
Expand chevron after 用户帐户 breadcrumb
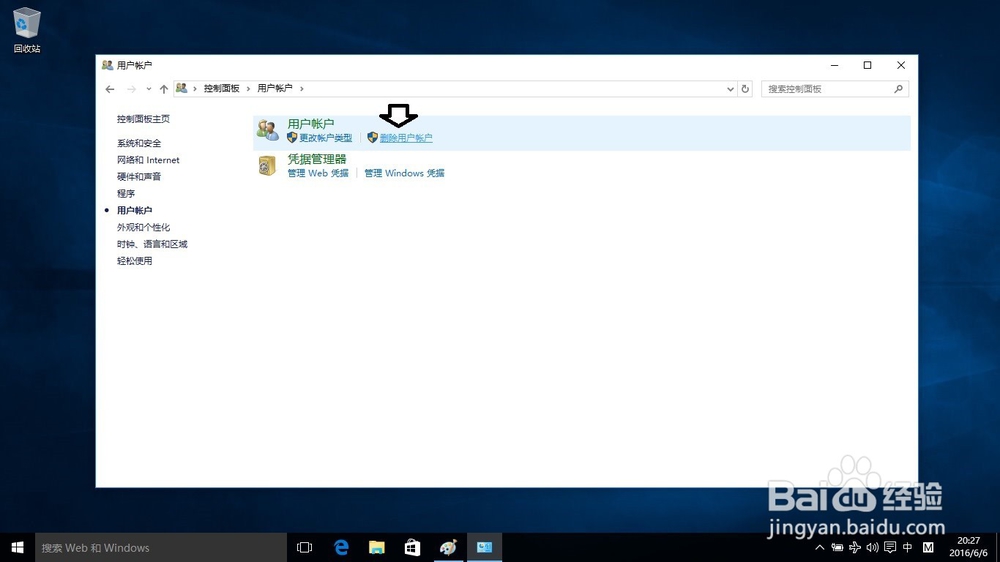click(302, 89)
